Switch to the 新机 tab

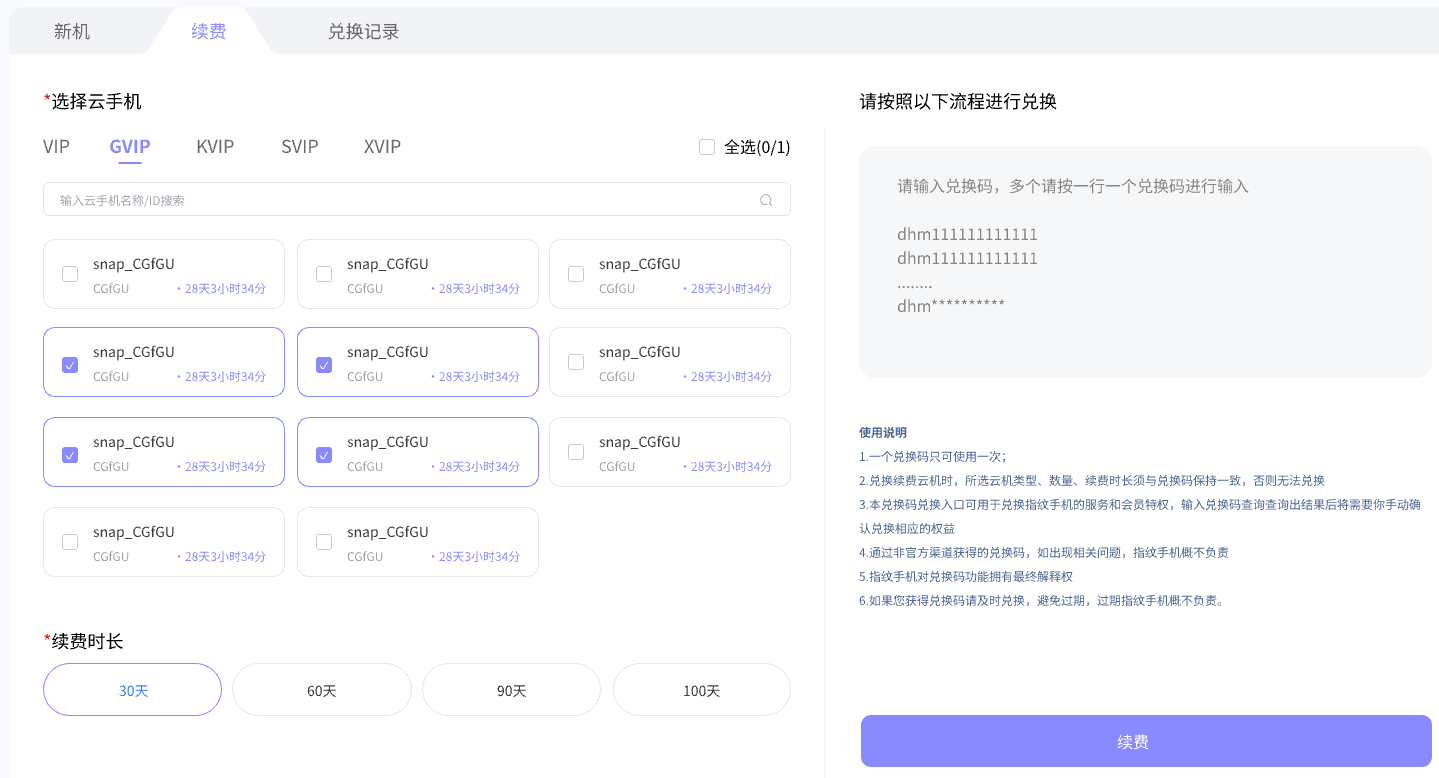coord(72,31)
